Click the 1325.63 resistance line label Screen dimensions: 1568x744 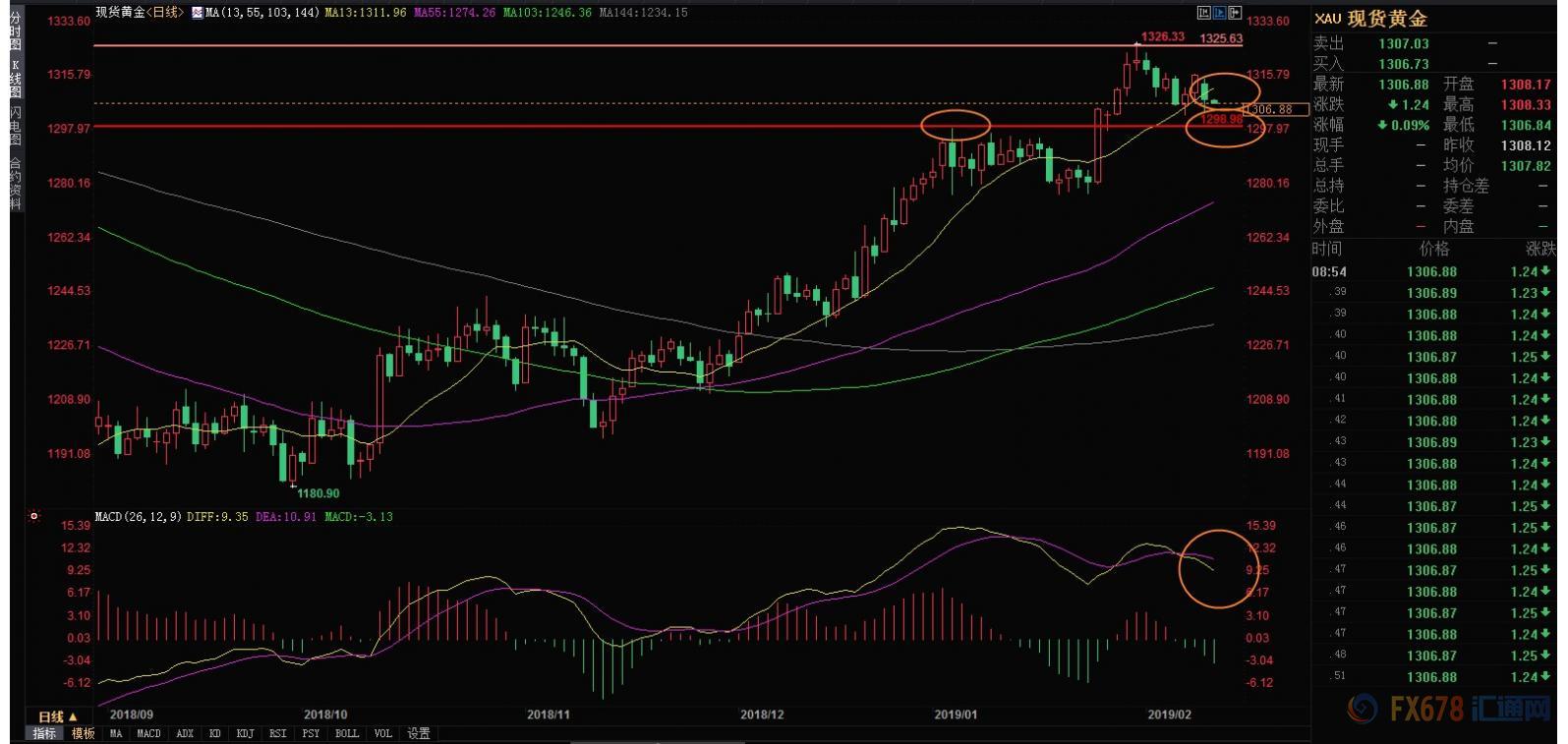1221,39
